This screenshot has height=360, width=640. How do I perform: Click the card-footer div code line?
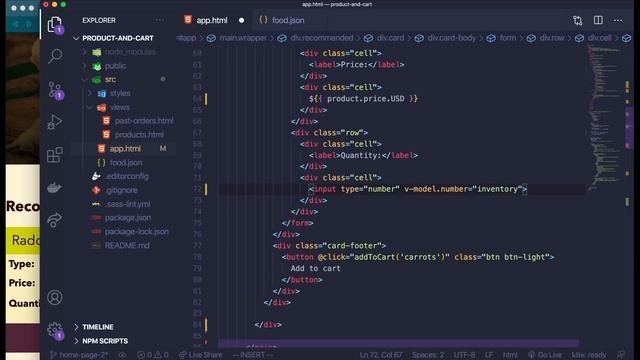pyautogui.click(x=329, y=246)
